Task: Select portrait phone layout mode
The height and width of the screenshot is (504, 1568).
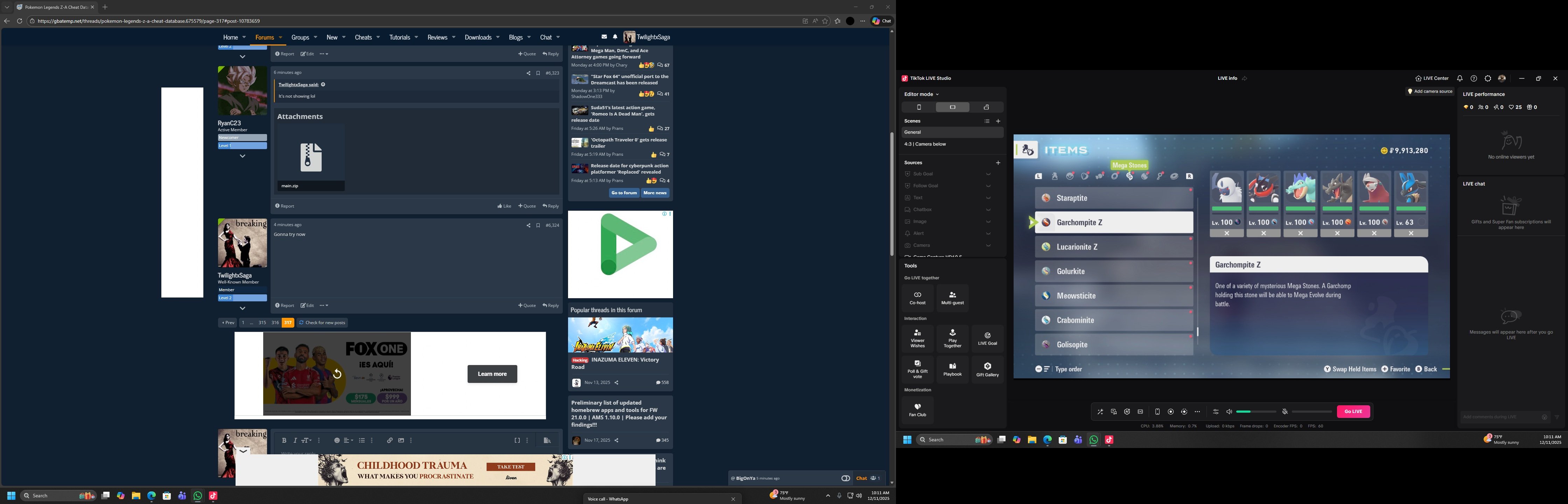Action: tap(918, 107)
